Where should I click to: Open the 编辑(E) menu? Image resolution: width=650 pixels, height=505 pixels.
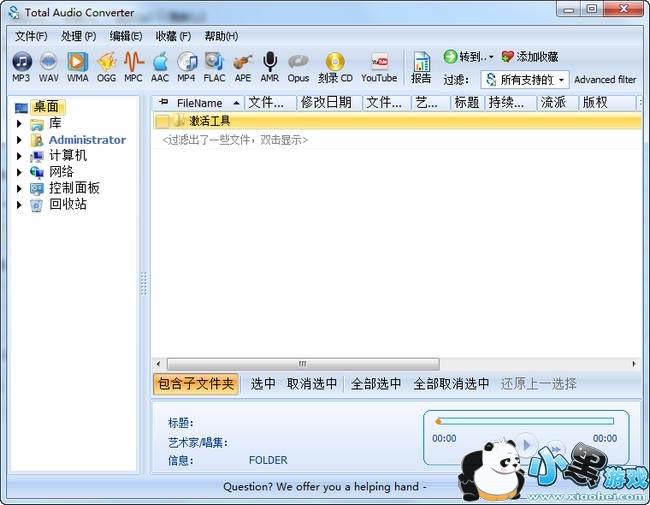(x=126, y=36)
